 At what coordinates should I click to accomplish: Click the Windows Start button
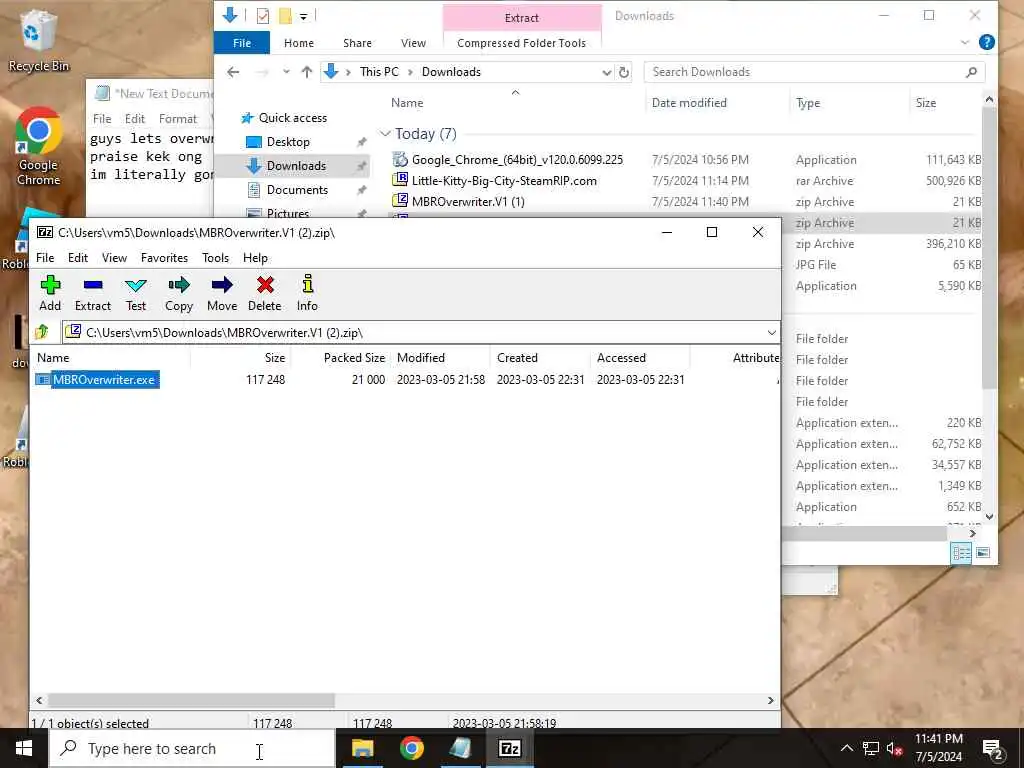tap(24, 748)
